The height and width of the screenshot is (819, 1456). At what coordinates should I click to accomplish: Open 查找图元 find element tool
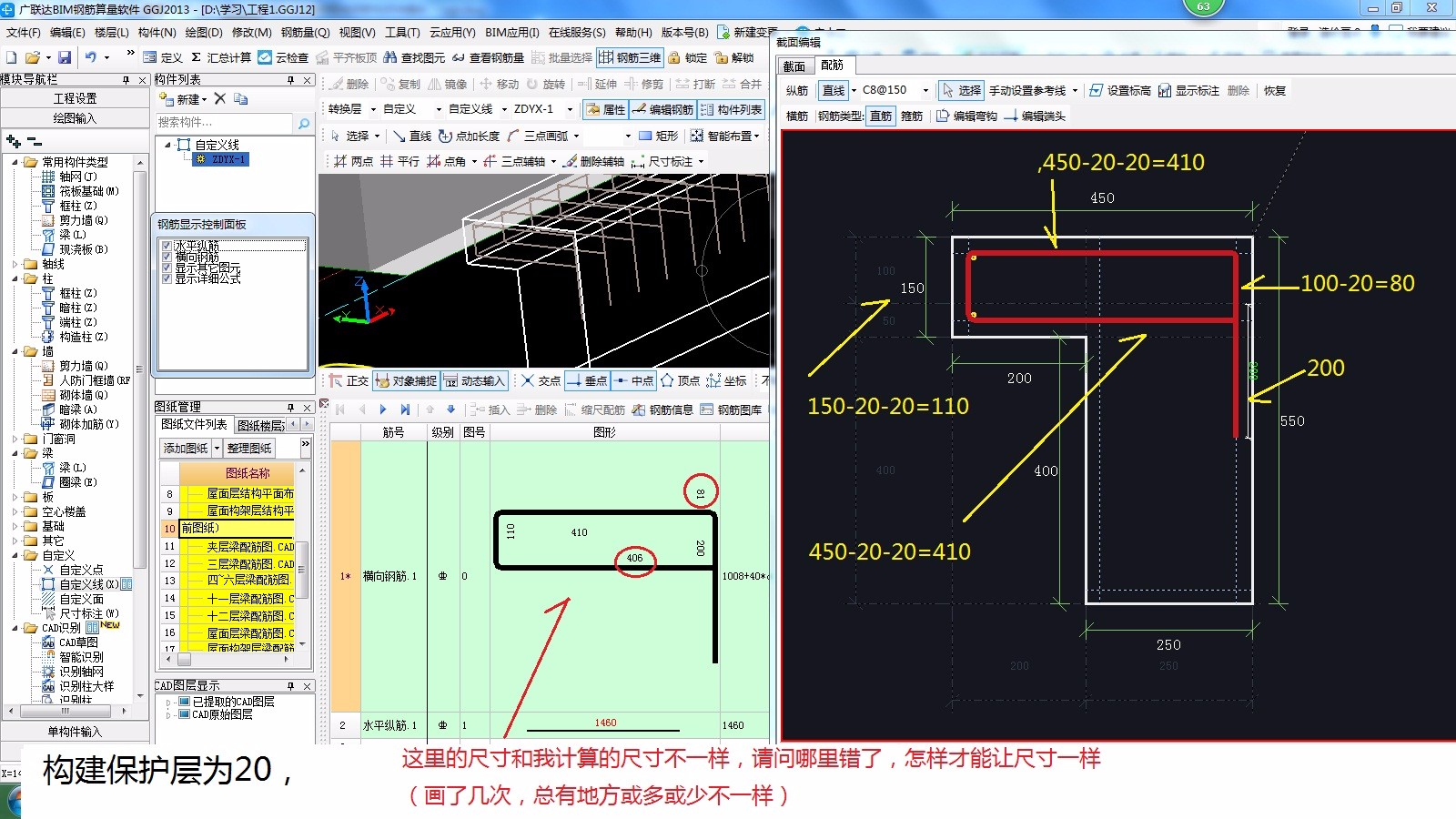(414, 57)
